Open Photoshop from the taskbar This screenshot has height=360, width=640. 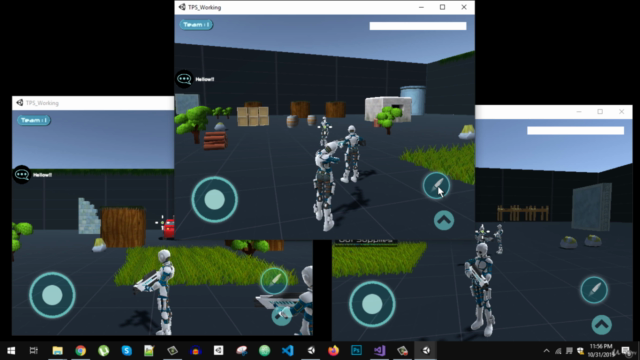pos(356,351)
